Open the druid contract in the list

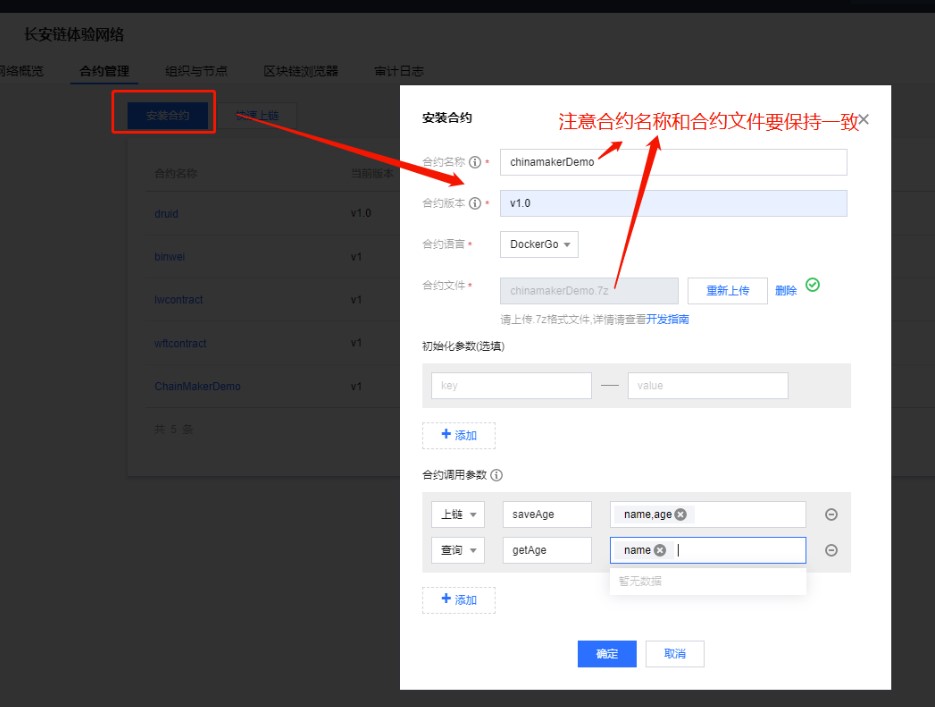[x=166, y=213]
